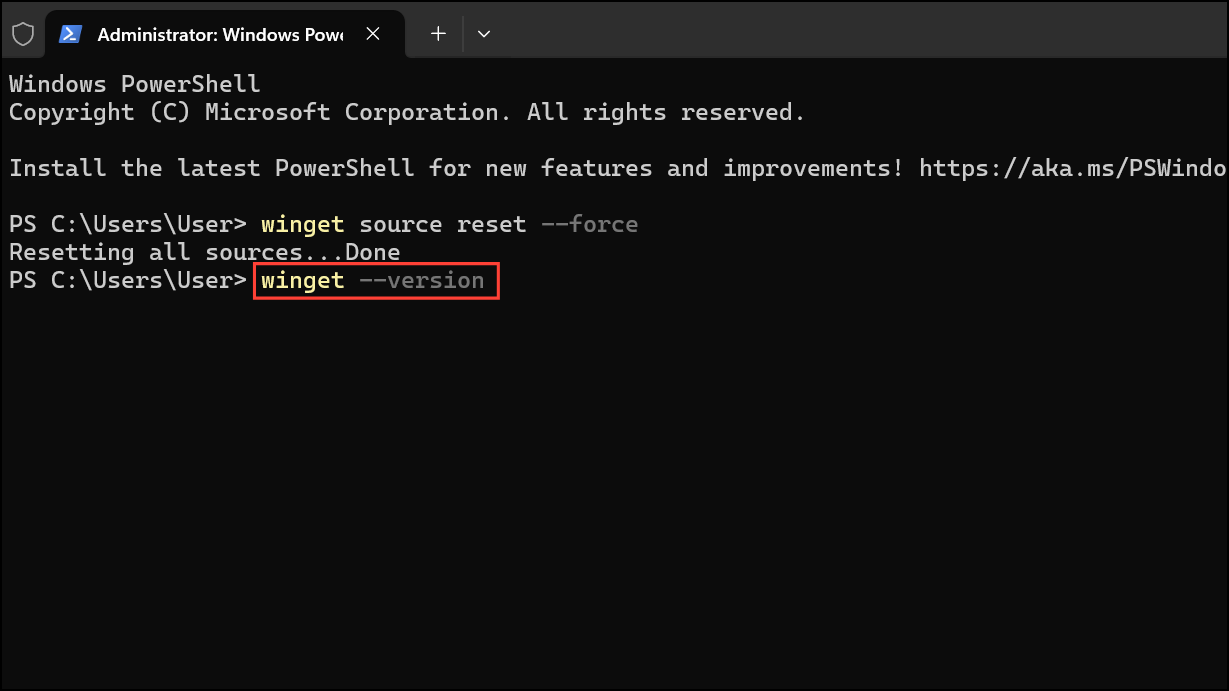Viewport: 1229px width, 691px height.
Task: Open a new terminal tab with the plus icon
Action: [x=437, y=33]
